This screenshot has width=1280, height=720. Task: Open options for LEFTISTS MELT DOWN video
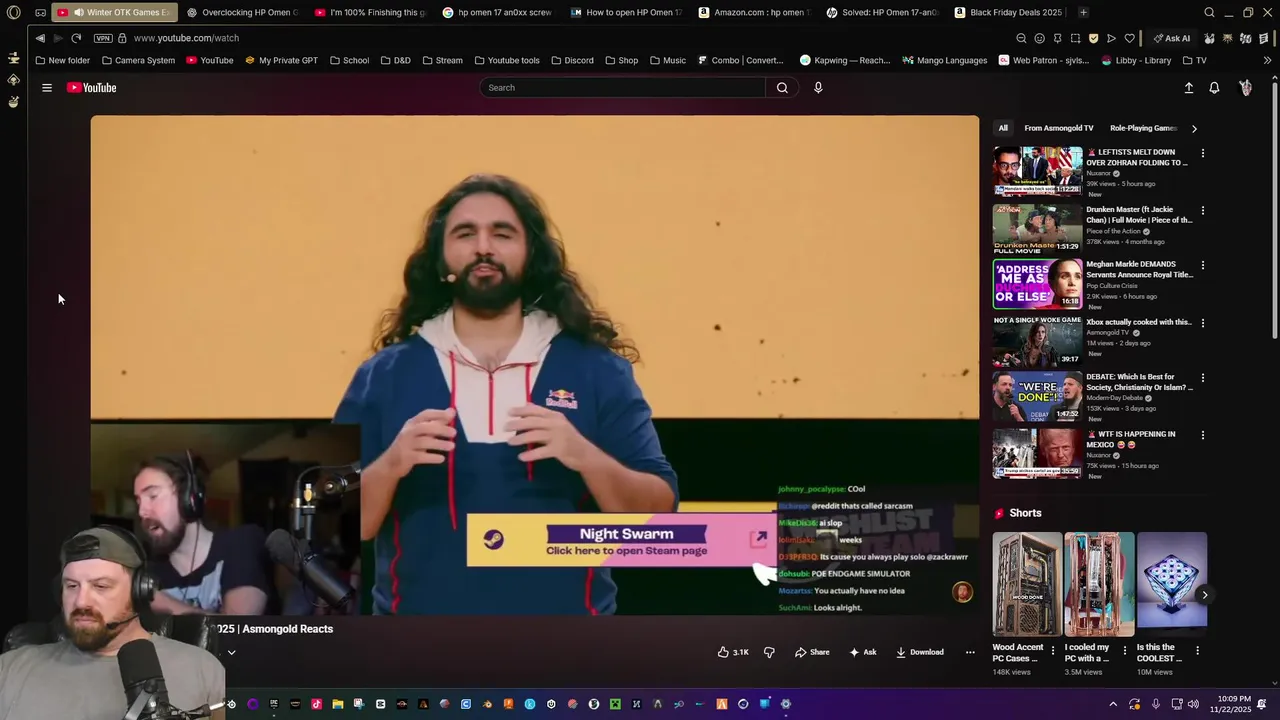click(1203, 153)
